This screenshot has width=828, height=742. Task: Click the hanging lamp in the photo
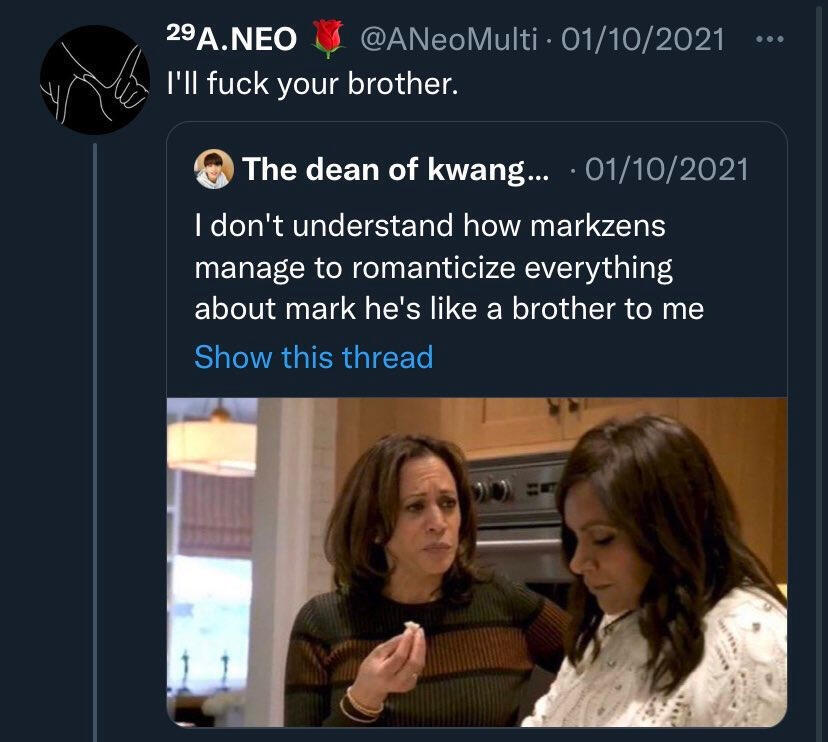[x=213, y=440]
